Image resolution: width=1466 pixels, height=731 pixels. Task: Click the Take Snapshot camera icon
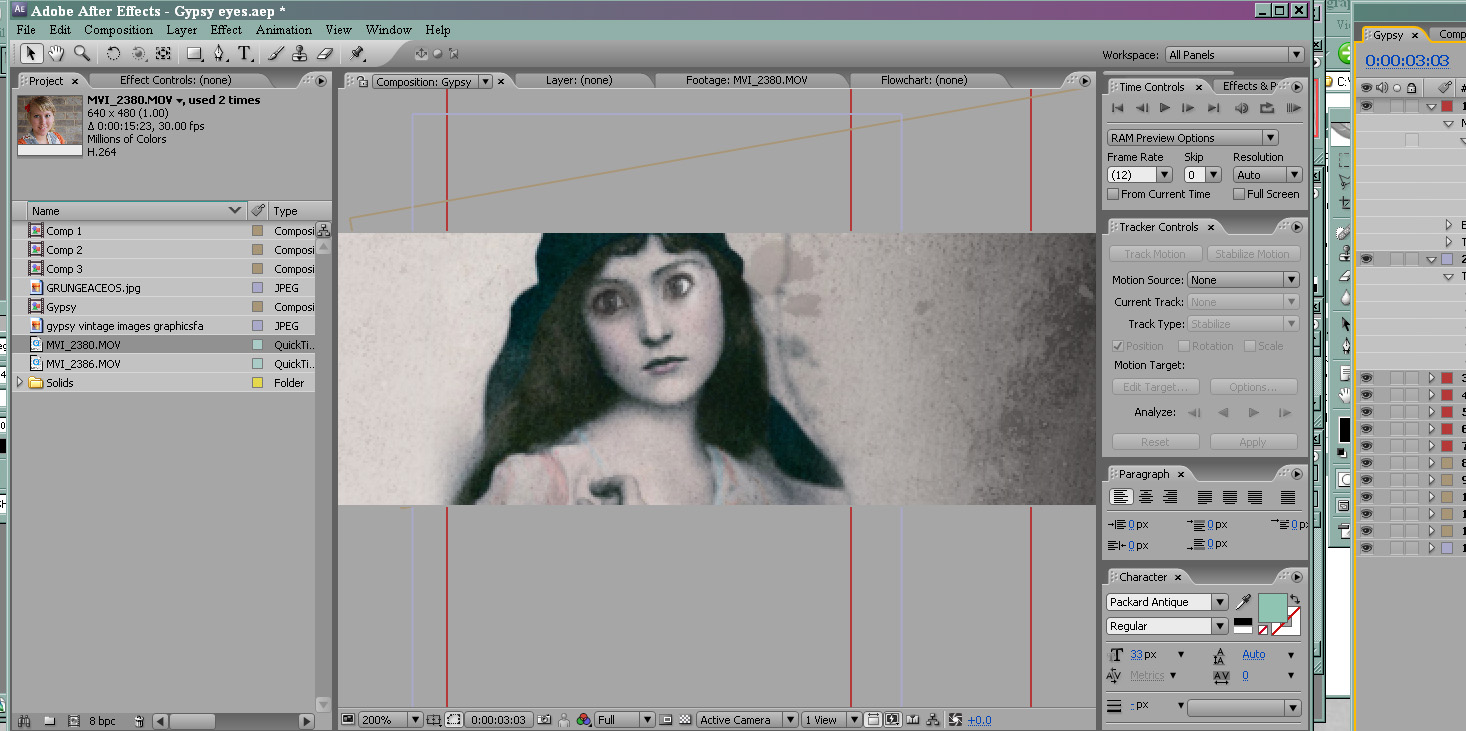point(544,720)
